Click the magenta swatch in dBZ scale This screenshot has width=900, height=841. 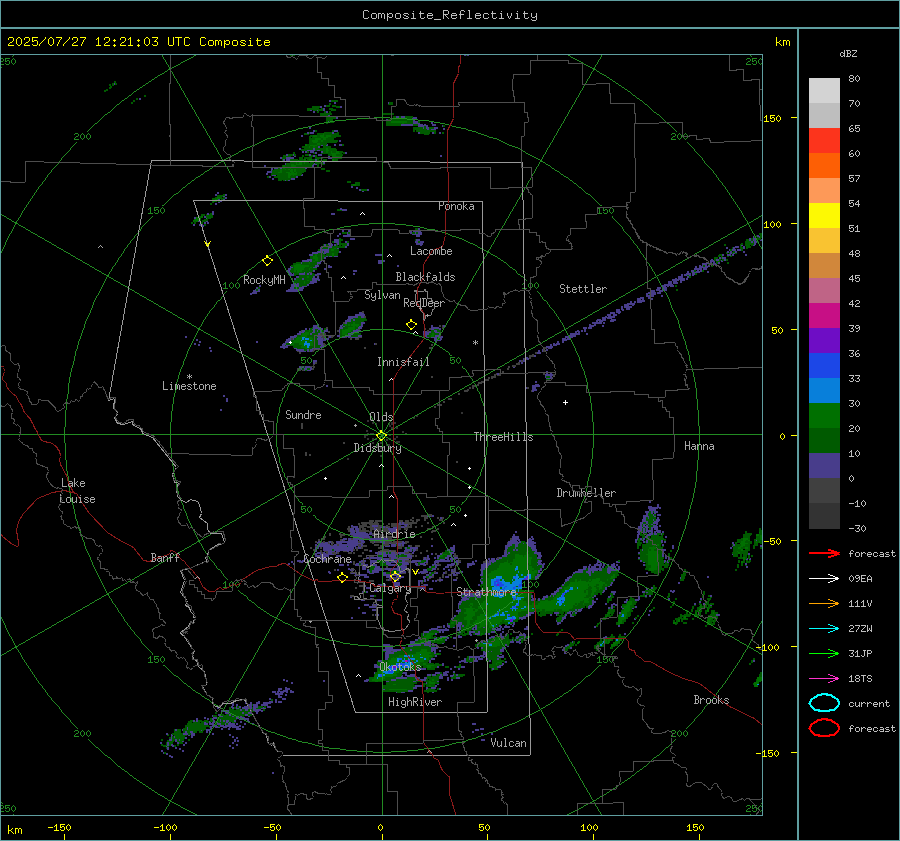point(824,315)
